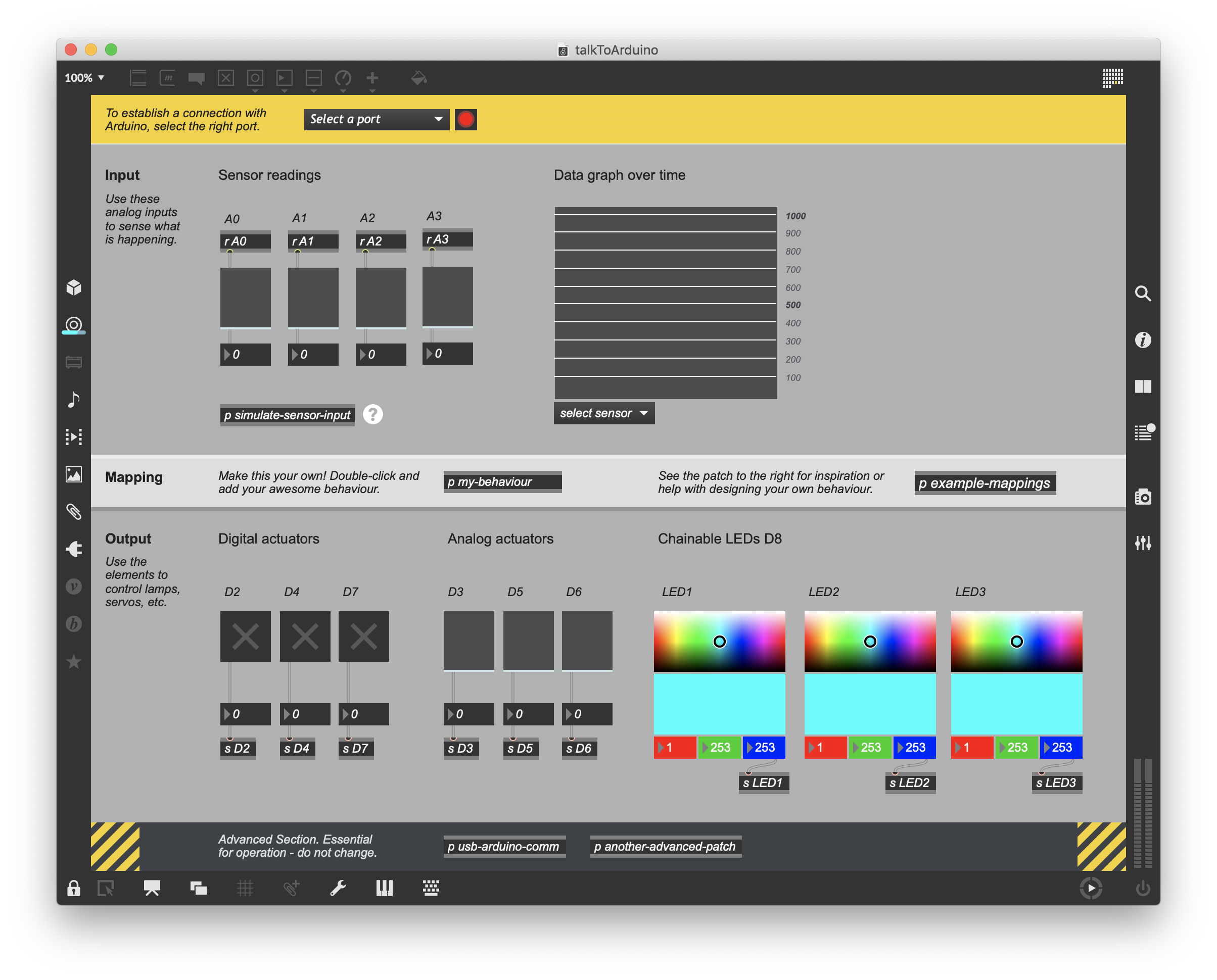Viewport: 1217px width, 980px height.
Task: Open the Max Console icon
Action: click(x=1143, y=433)
